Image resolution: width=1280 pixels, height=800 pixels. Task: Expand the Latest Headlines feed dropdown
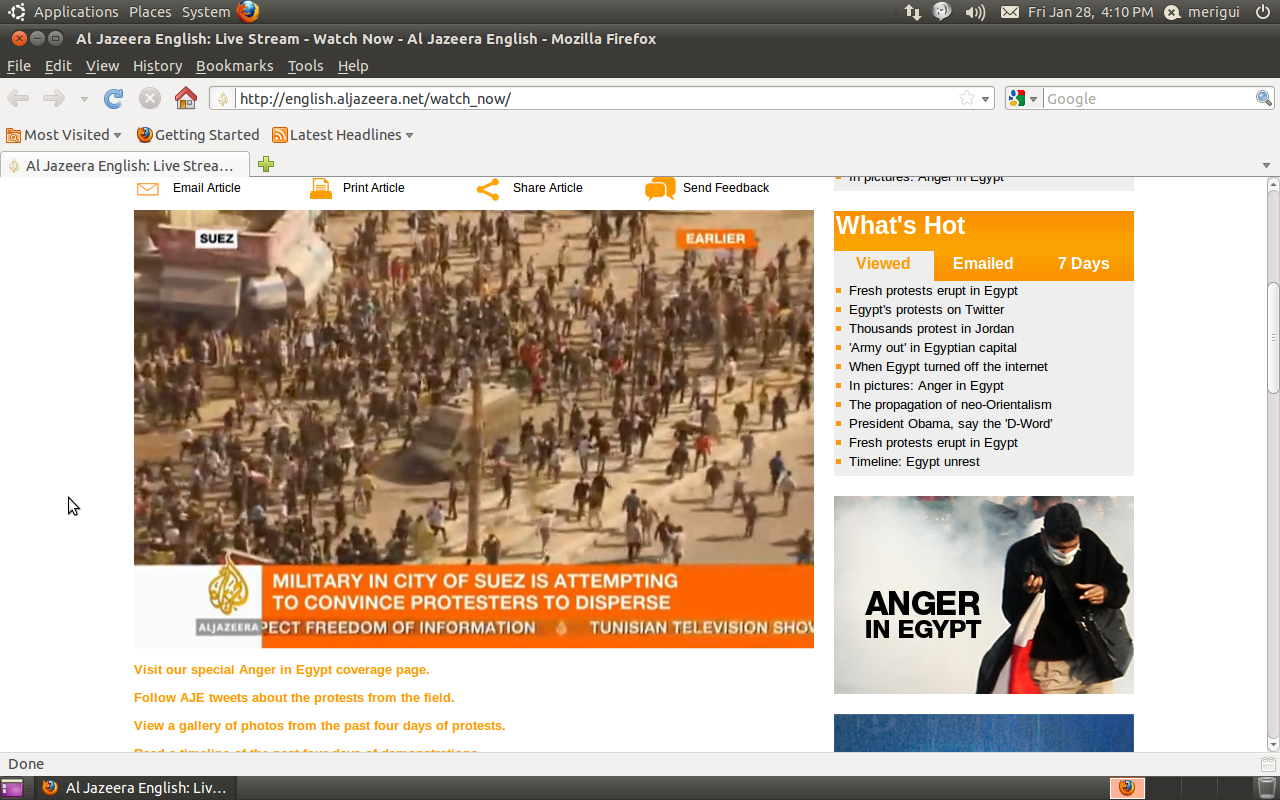pos(343,135)
